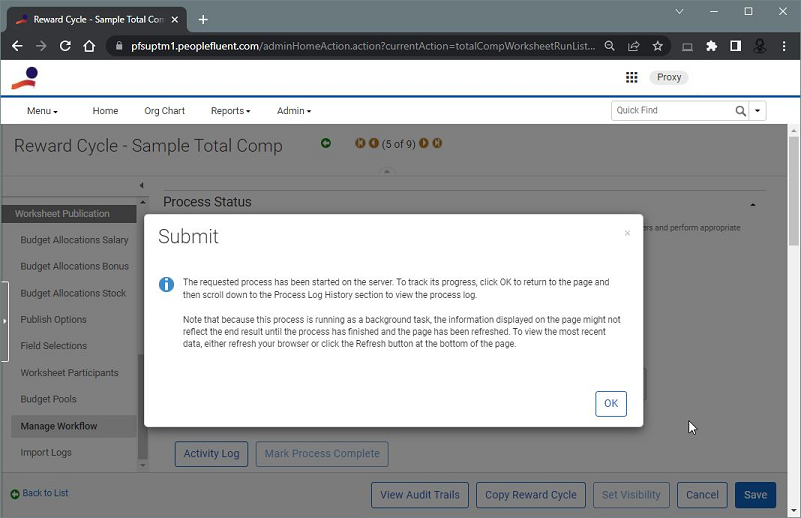Collapse the Process Status section arrow
Viewport: 801px width, 518px height.
pyautogui.click(x=752, y=203)
